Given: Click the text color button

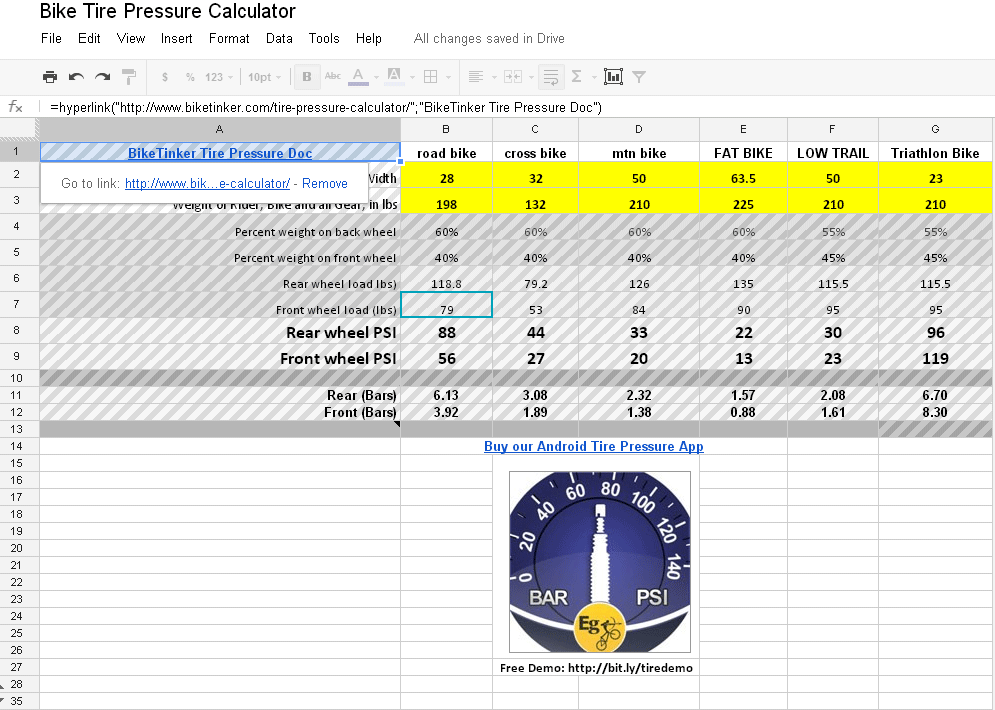Looking at the screenshot, I should [358, 77].
